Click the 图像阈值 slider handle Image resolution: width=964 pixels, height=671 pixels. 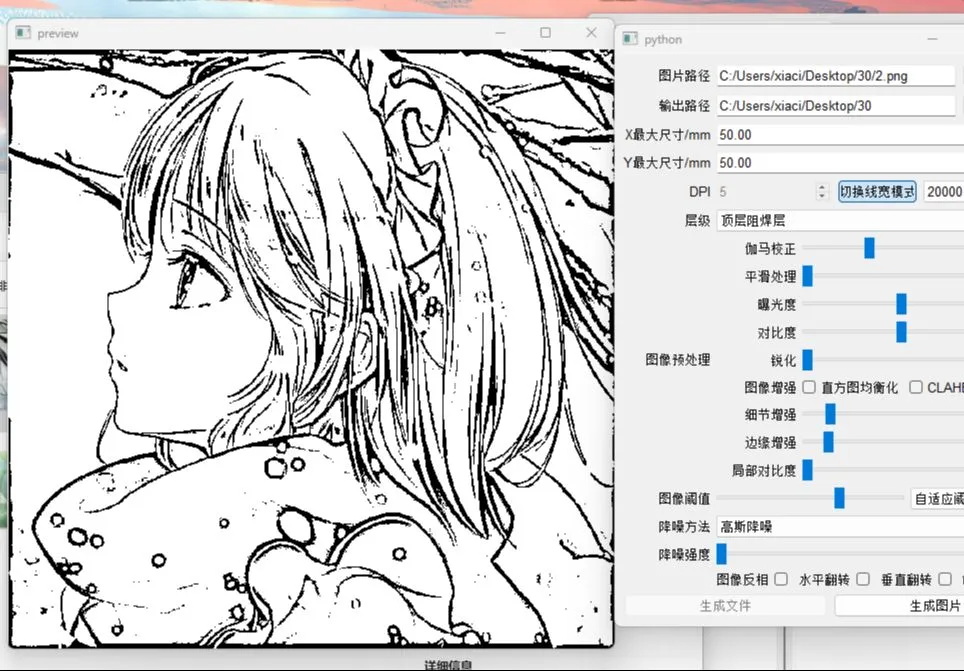click(x=839, y=498)
